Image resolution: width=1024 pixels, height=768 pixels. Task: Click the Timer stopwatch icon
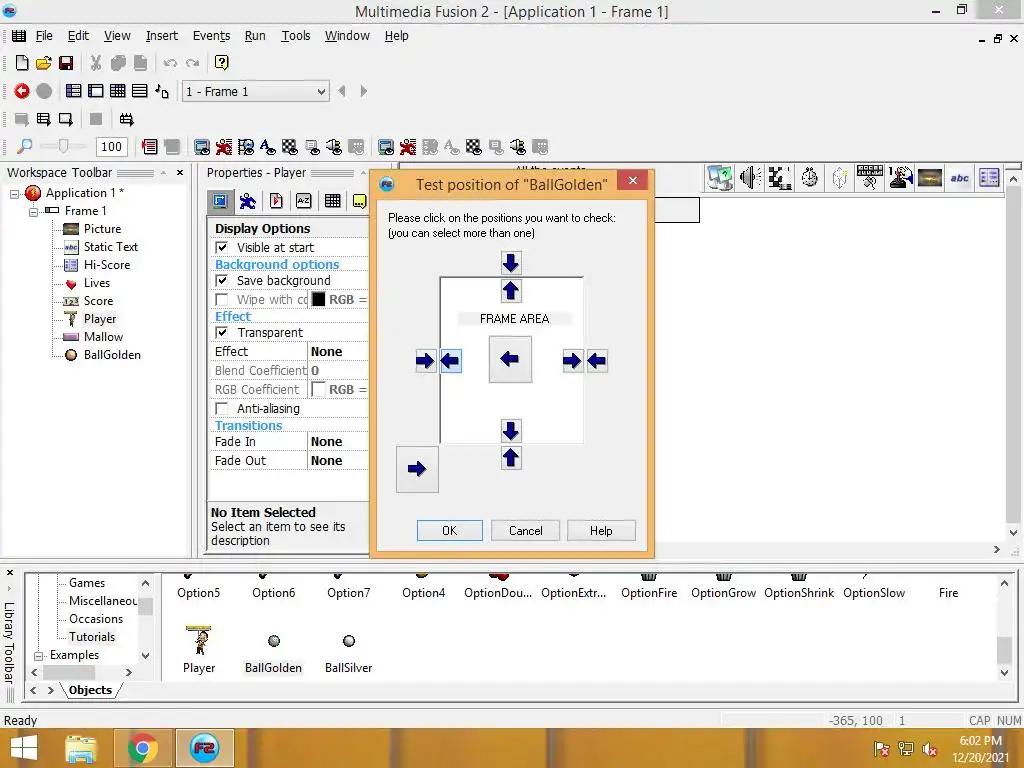pyautogui.click(x=810, y=178)
